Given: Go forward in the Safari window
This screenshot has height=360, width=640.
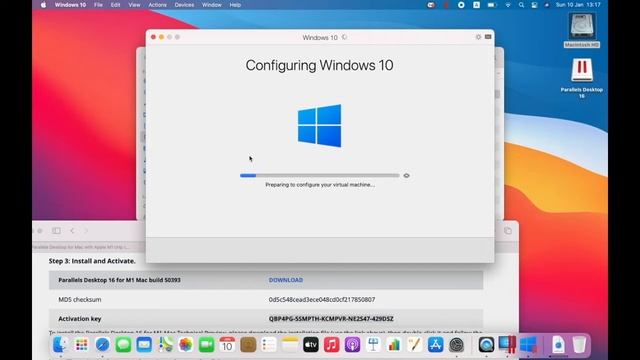Looking at the screenshot, I should (86, 231).
